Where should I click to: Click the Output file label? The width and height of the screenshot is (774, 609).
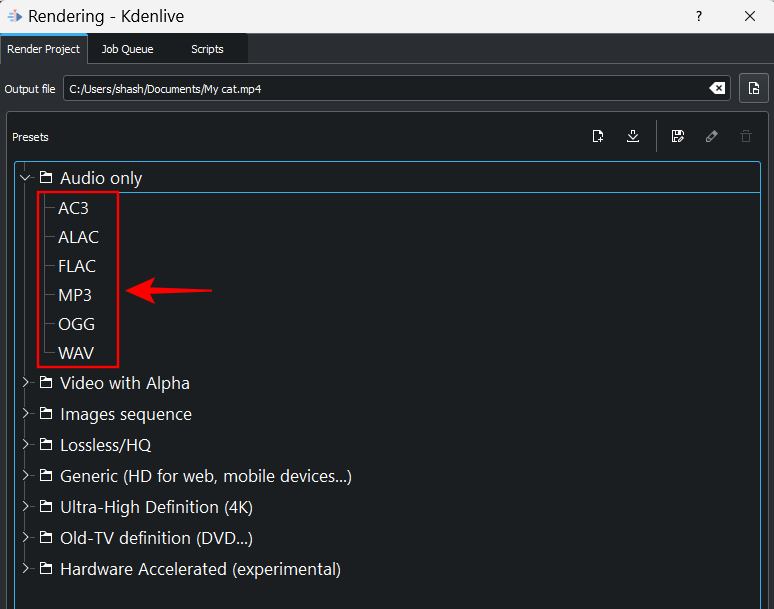30,89
